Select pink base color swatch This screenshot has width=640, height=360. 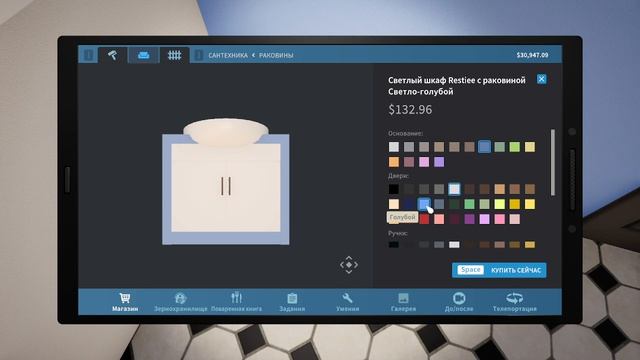(424, 162)
